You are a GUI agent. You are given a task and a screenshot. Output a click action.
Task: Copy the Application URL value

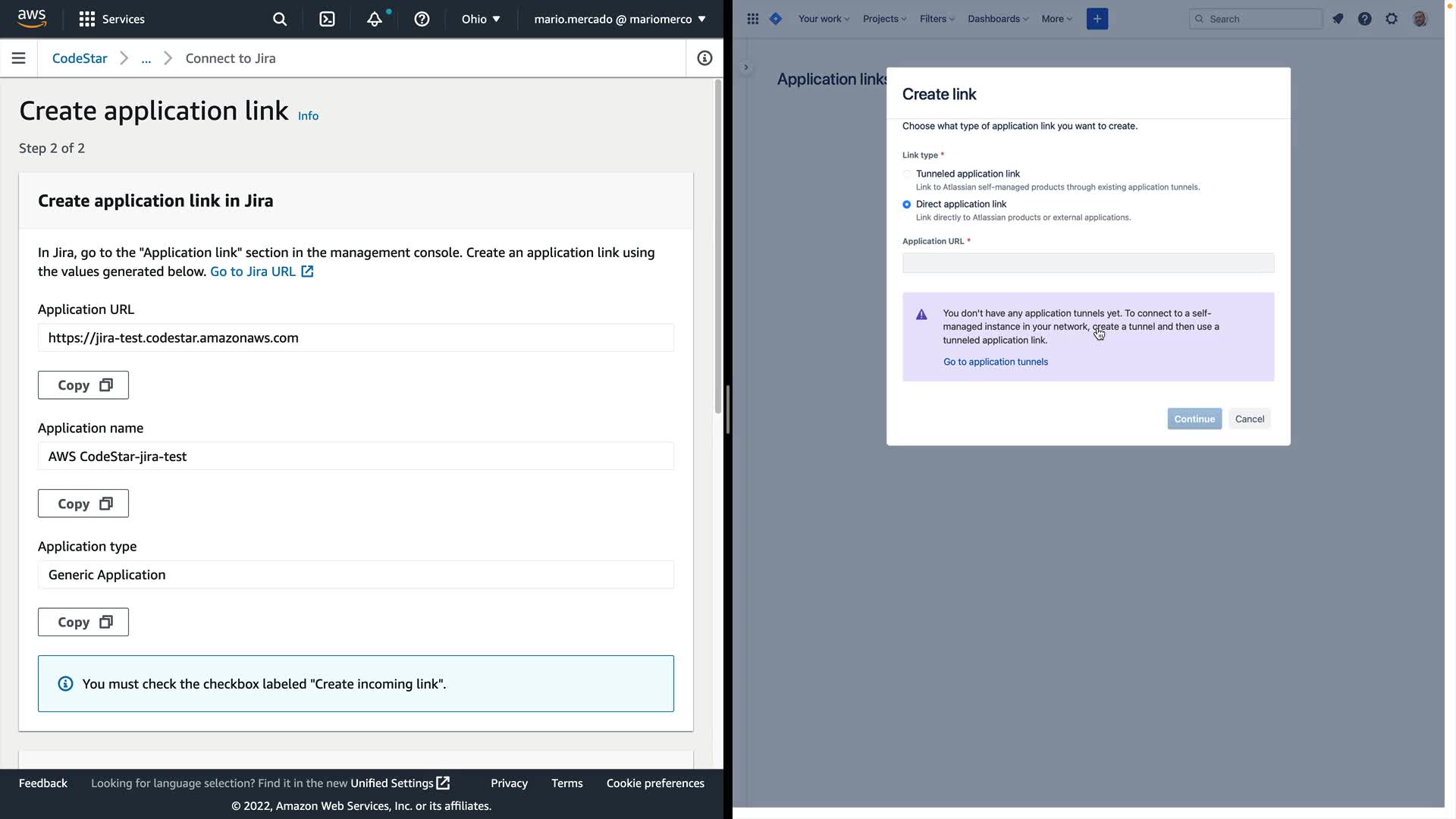83,385
